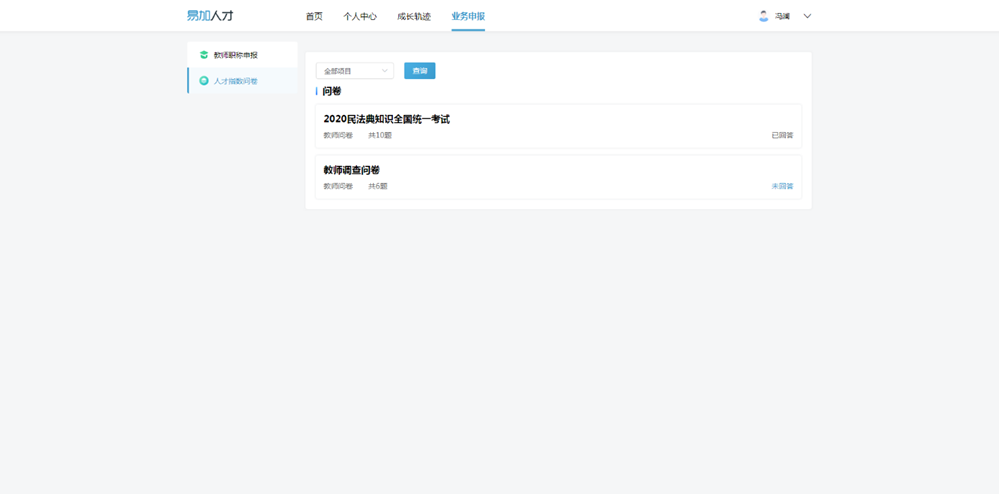
Task: Select the 业务申报 tab
Action: click(x=468, y=17)
